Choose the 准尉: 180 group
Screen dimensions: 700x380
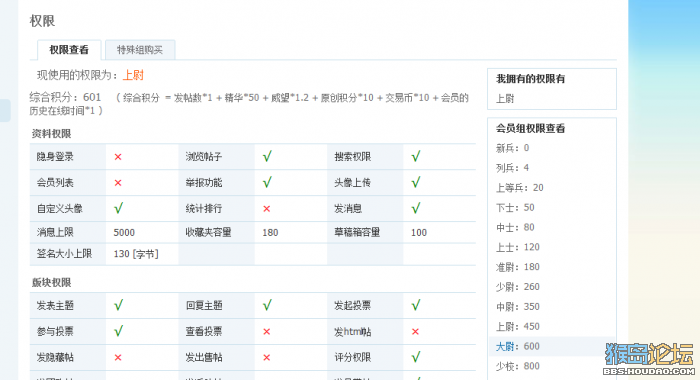[518, 267]
